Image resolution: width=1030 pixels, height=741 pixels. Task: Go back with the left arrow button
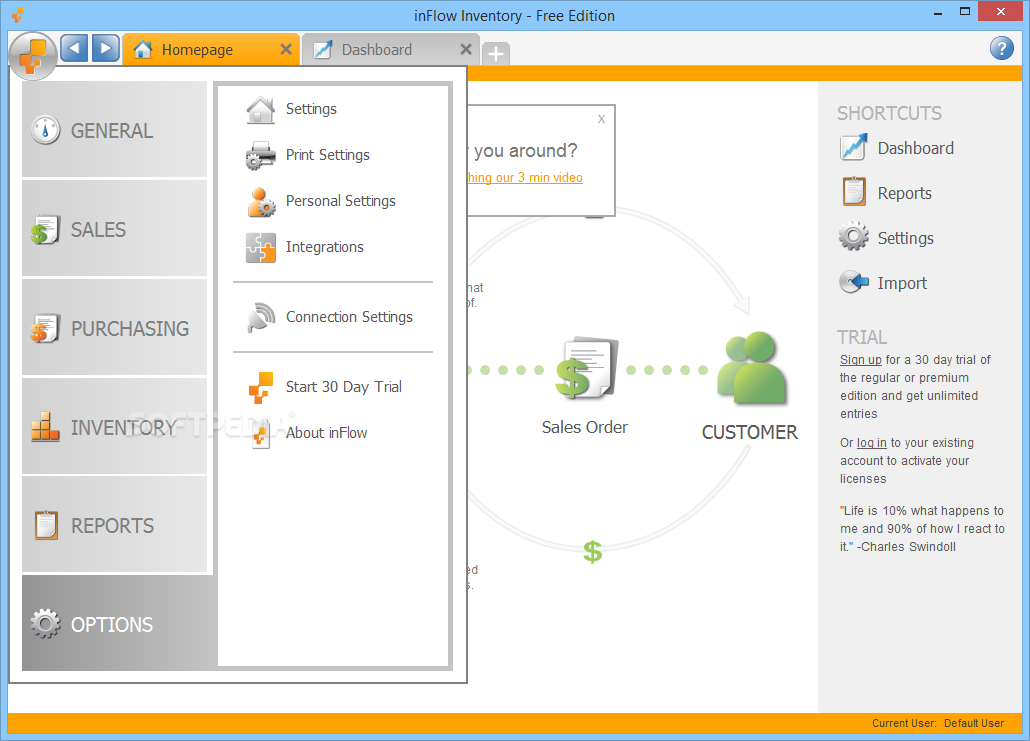pos(74,48)
